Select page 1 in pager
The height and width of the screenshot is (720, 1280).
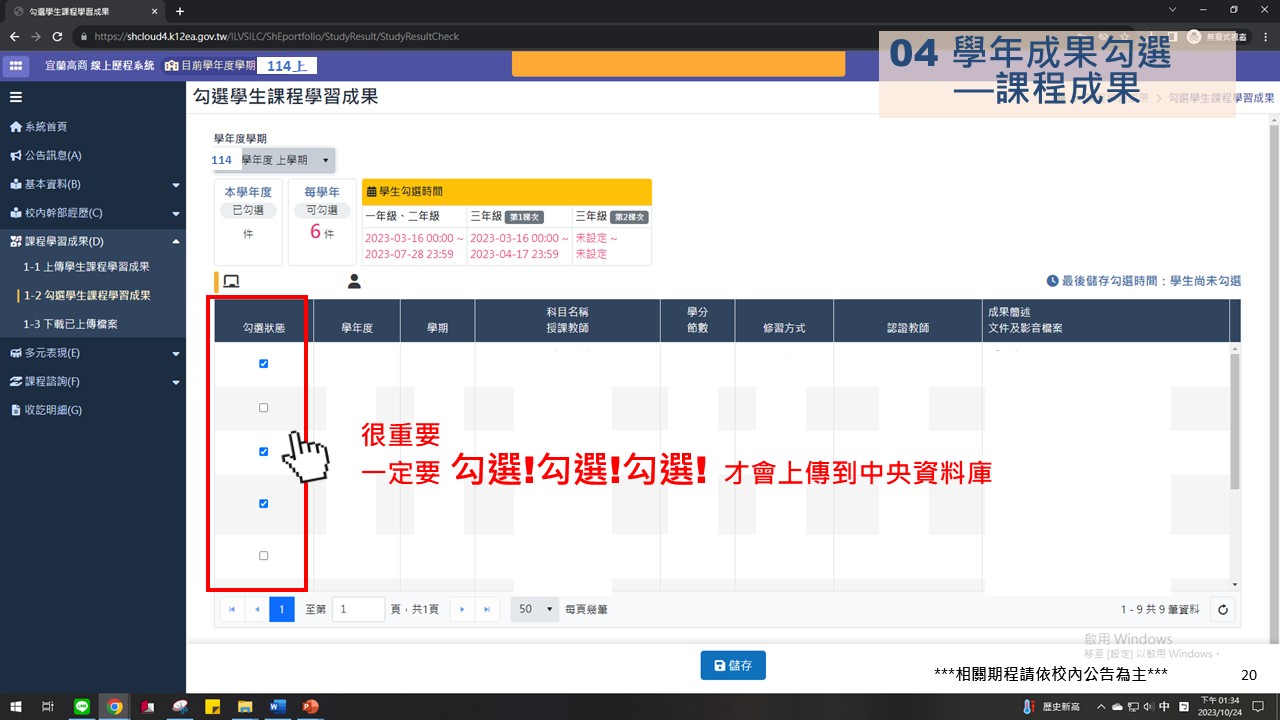(x=282, y=609)
